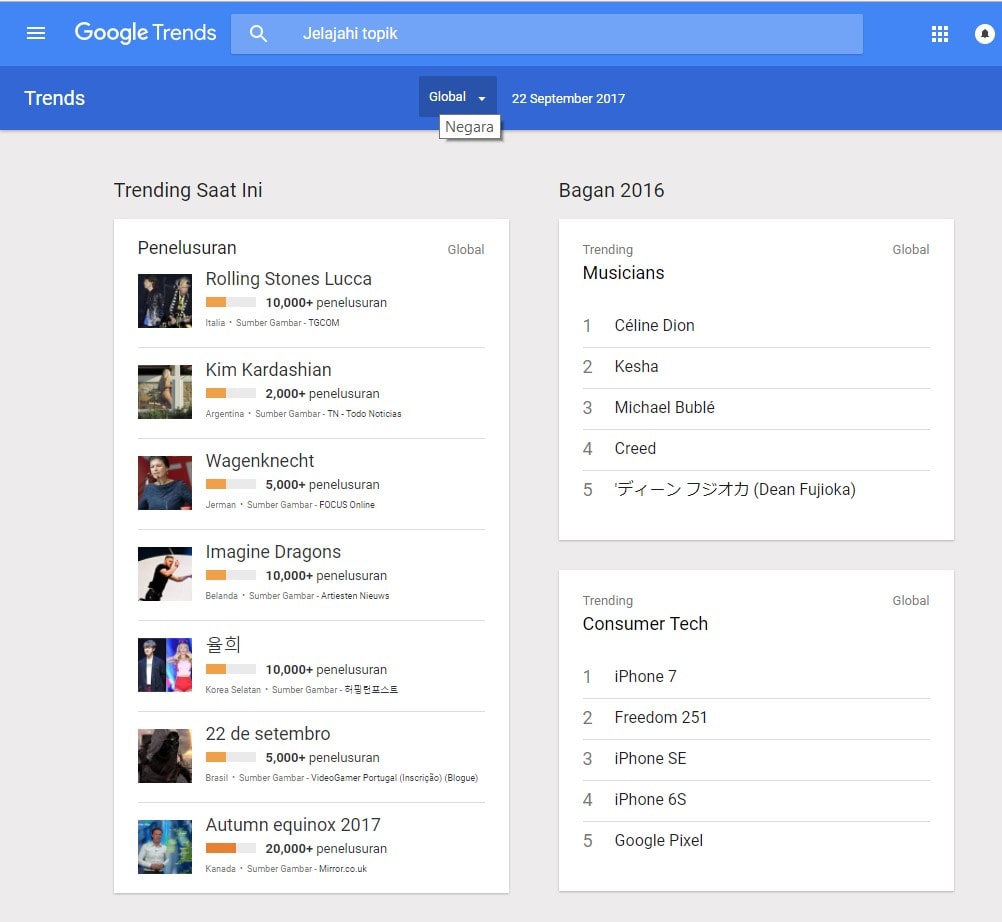Click 20,000+ penelusuran count text
The height and width of the screenshot is (922, 1002).
click(326, 849)
